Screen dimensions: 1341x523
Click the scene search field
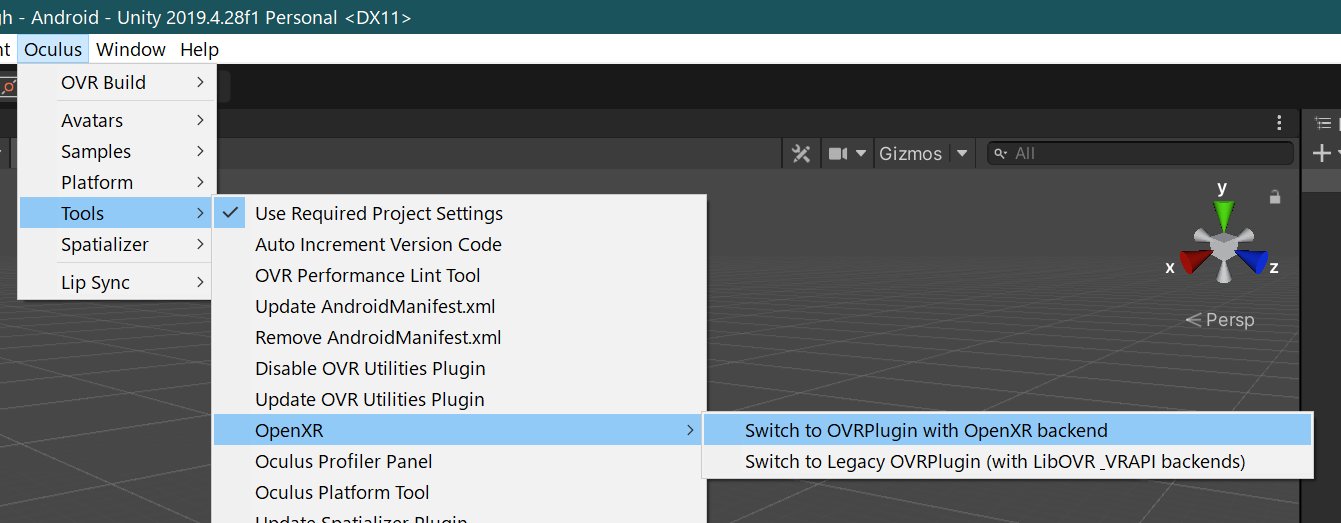[1140, 153]
